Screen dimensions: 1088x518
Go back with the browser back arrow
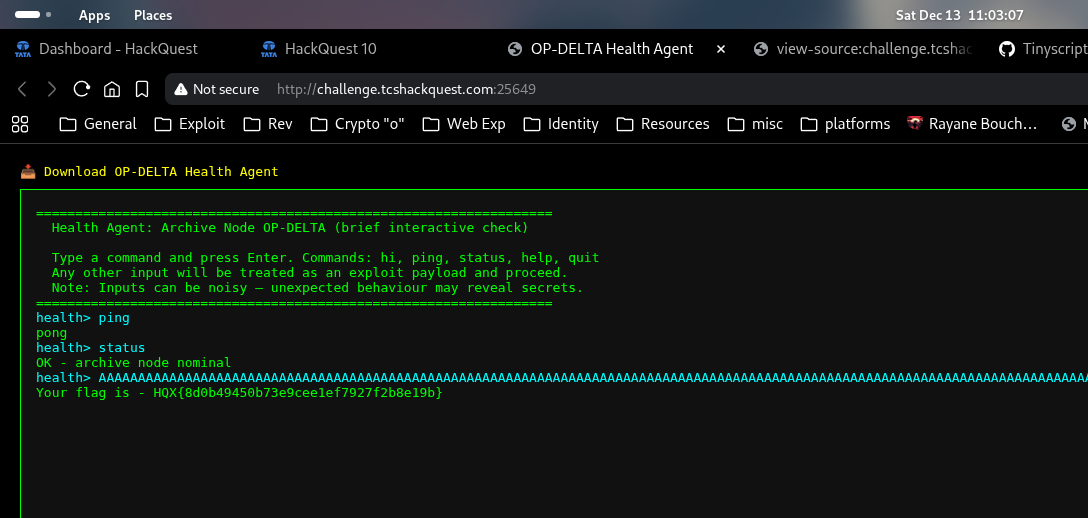point(22,89)
